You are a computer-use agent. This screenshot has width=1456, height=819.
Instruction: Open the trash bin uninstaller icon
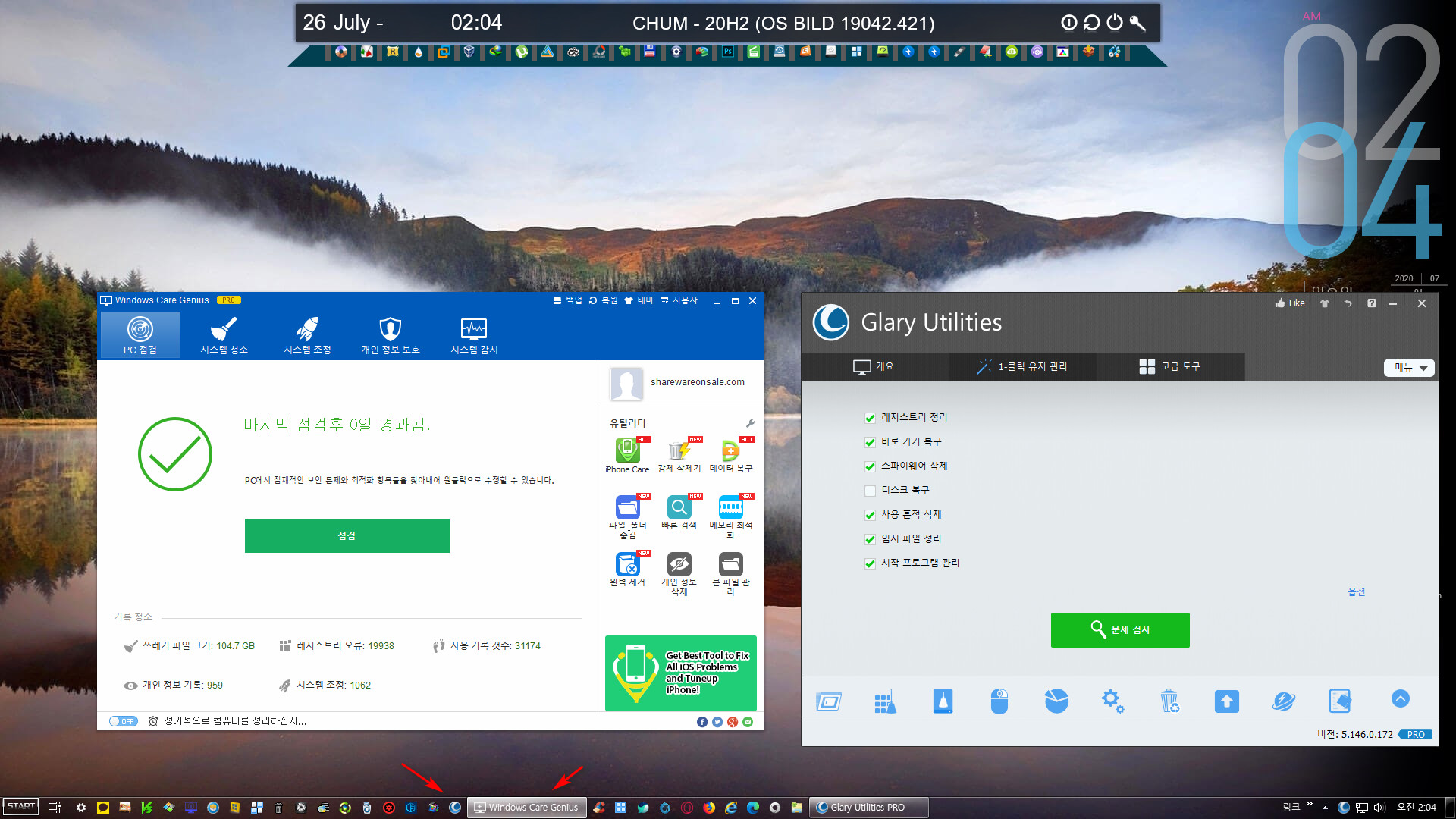(x=1170, y=701)
